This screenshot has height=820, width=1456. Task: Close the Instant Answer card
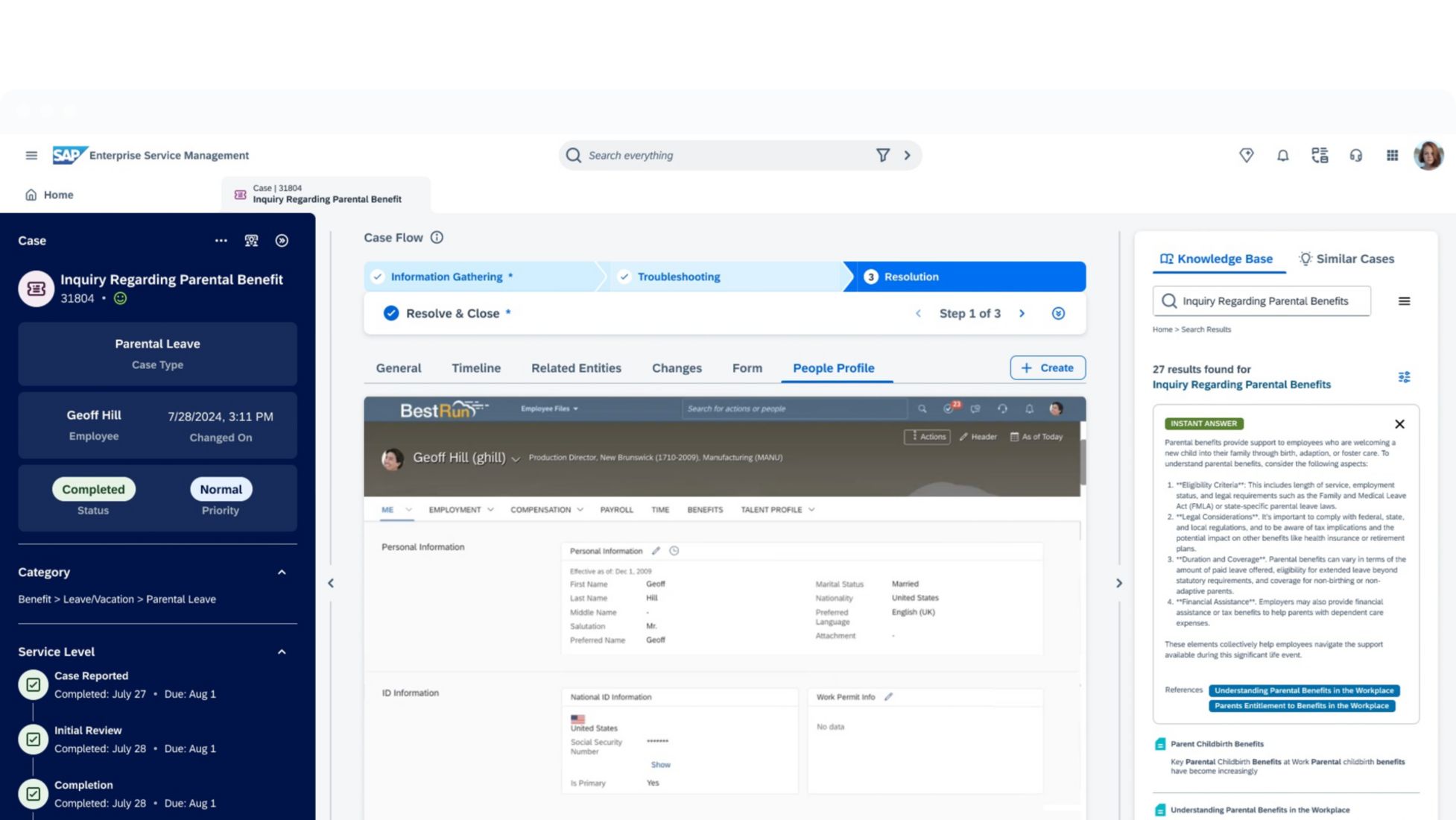coord(1399,424)
